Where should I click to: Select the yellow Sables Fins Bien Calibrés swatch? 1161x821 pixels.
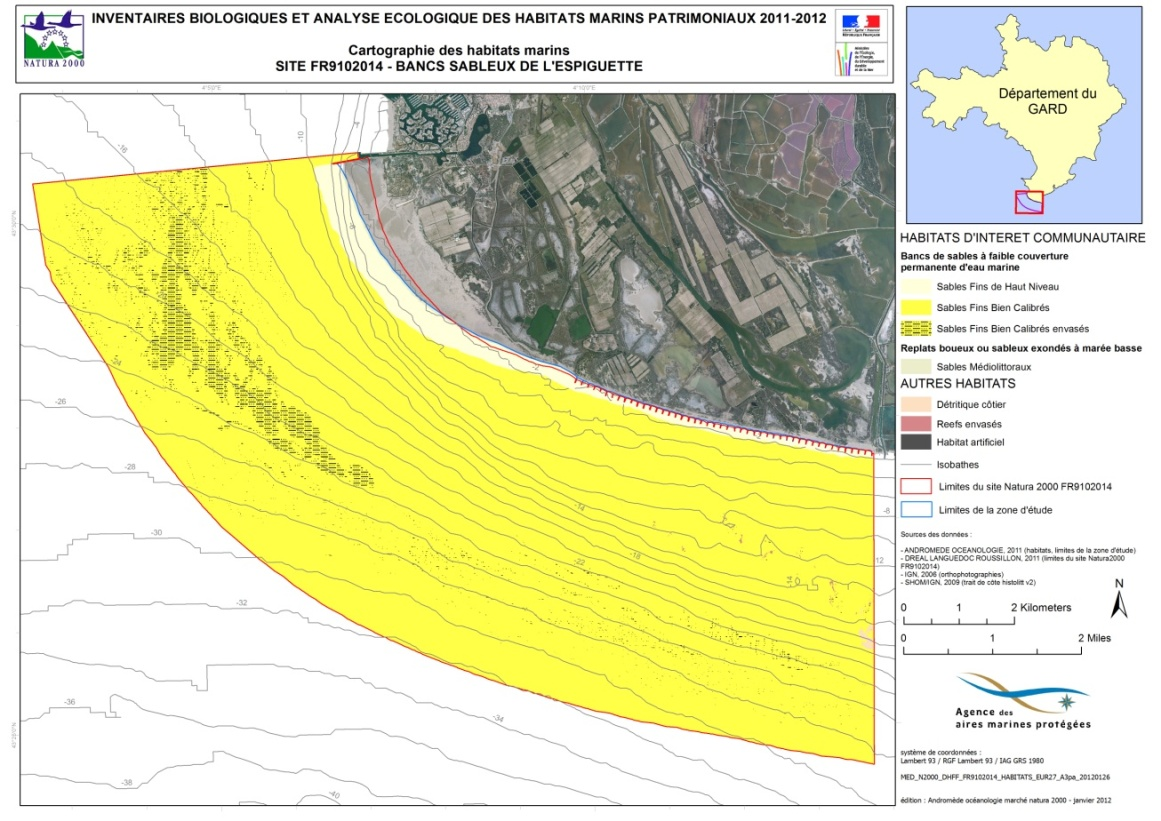[x=916, y=307]
